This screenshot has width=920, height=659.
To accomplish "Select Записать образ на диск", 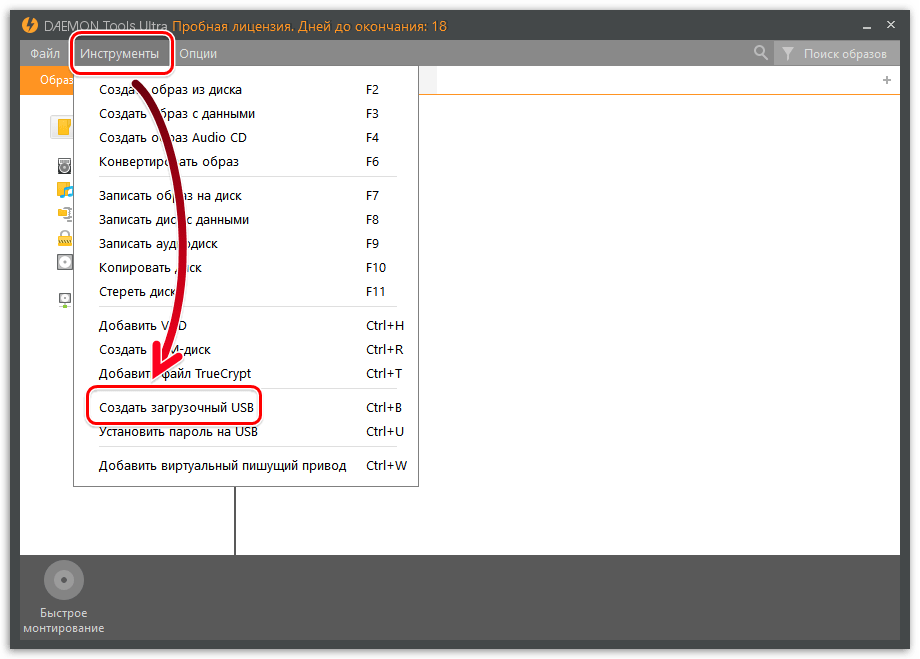I will click(170, 196).
